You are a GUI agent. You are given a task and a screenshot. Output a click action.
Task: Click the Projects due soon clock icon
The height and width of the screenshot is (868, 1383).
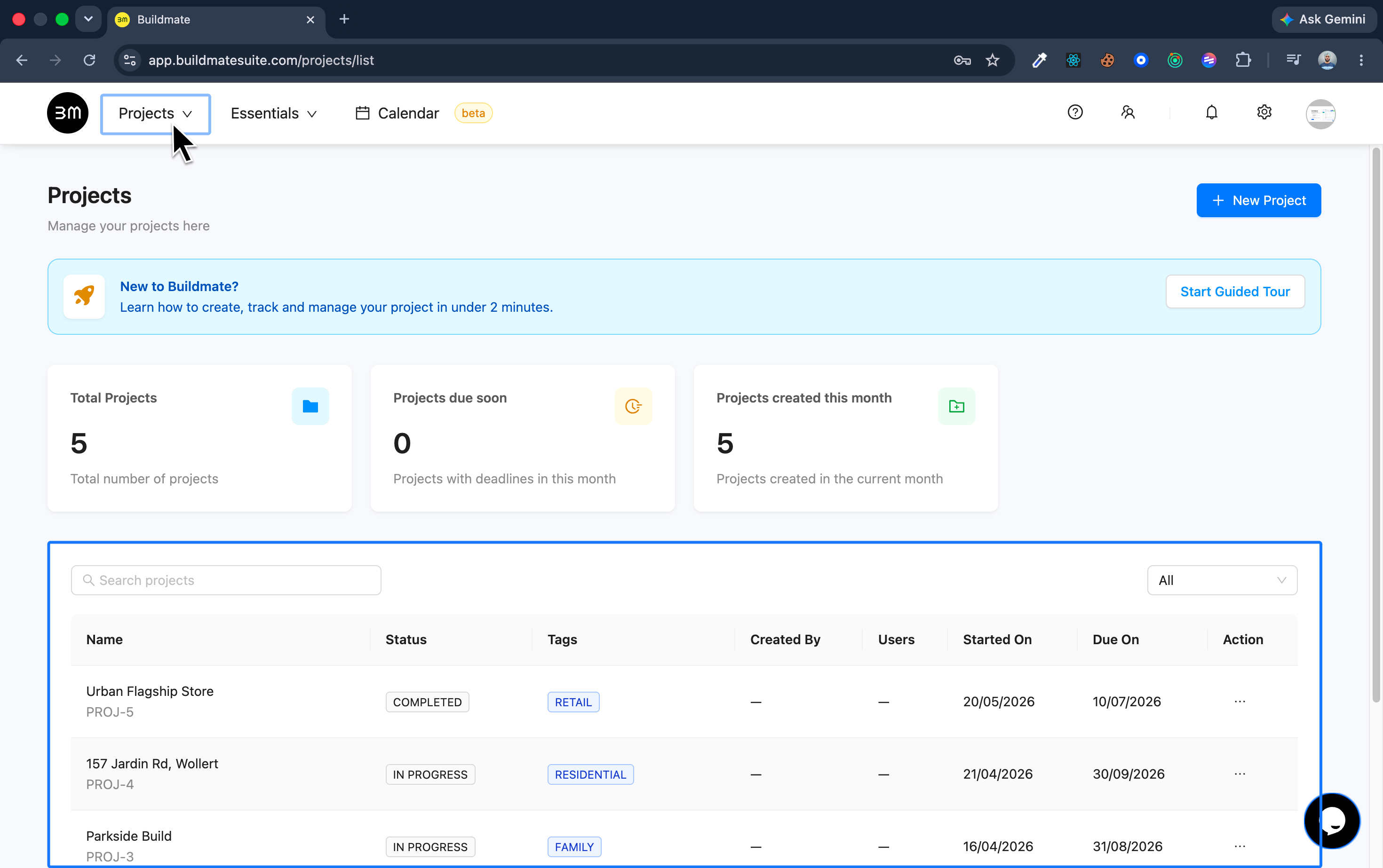pos(633,406)
